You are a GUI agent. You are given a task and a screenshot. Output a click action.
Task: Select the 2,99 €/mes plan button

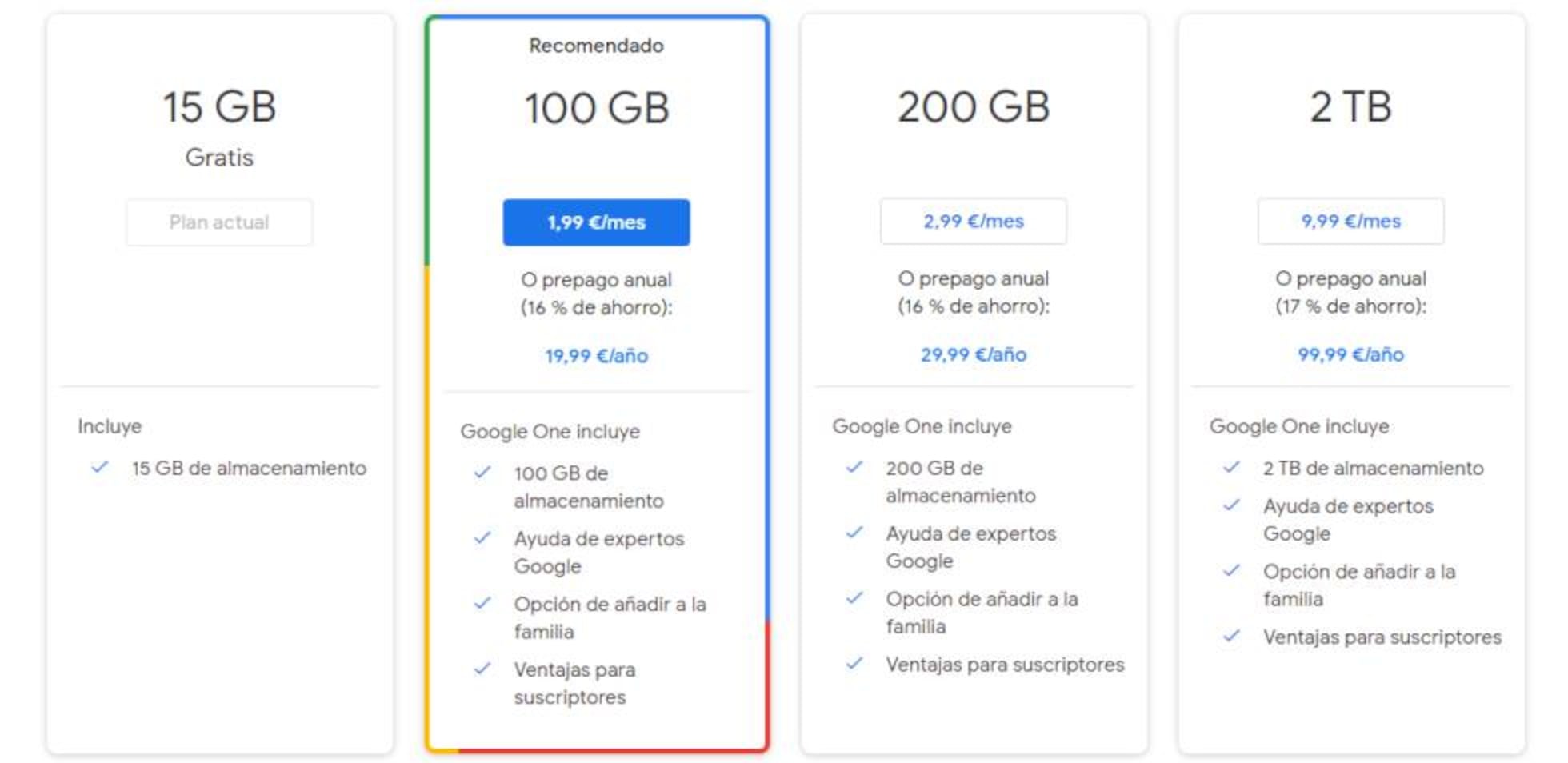tap(973, 221)
